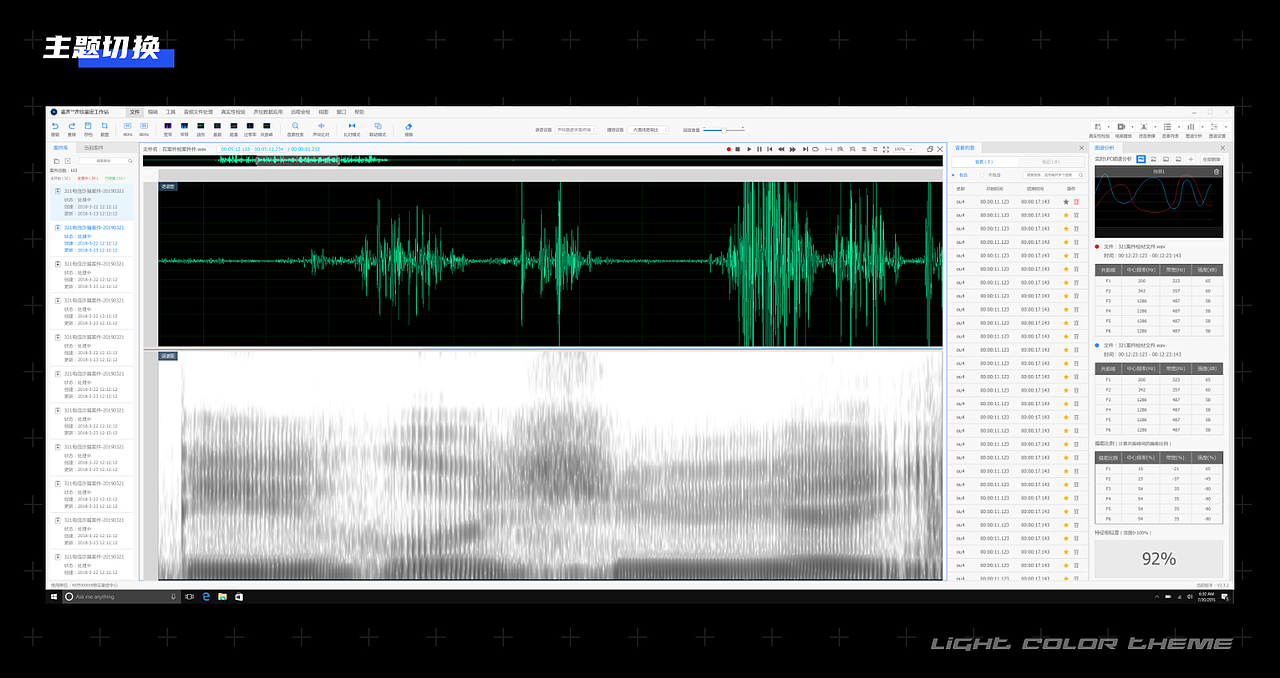The width and height of the screenshot is (1280, 678).
Task: Click the save disk toolbar icon
Action: coord(88,126)
